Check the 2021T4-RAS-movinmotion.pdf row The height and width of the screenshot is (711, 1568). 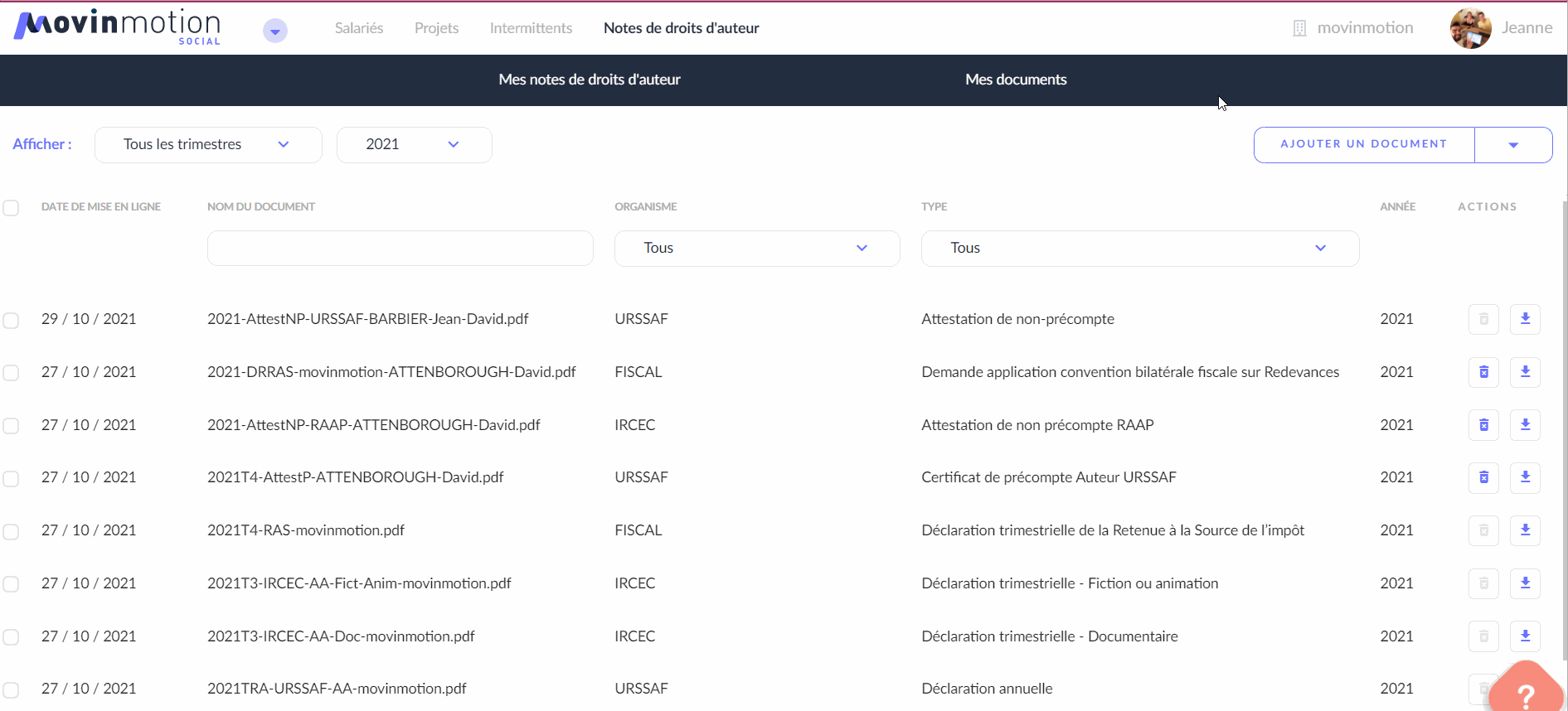pyautogui.click(x=11, y=531)
